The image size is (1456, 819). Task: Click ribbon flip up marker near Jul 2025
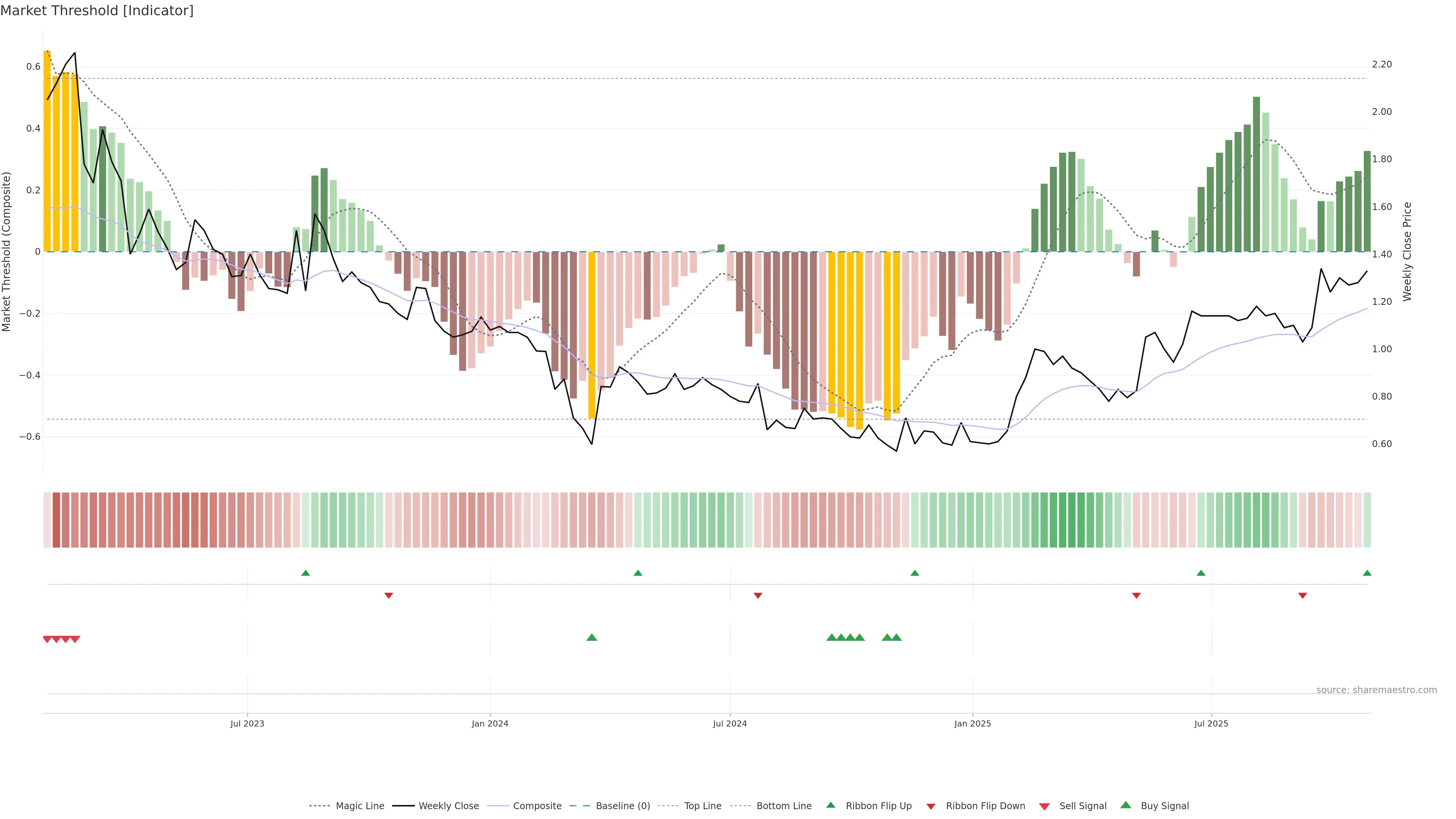(x=1201, y=573)
